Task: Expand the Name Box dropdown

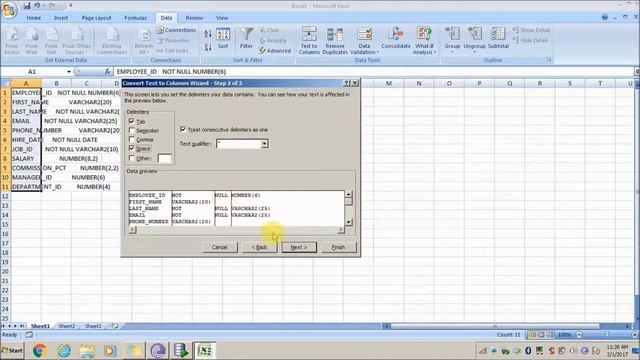Action: click(69, 72)
